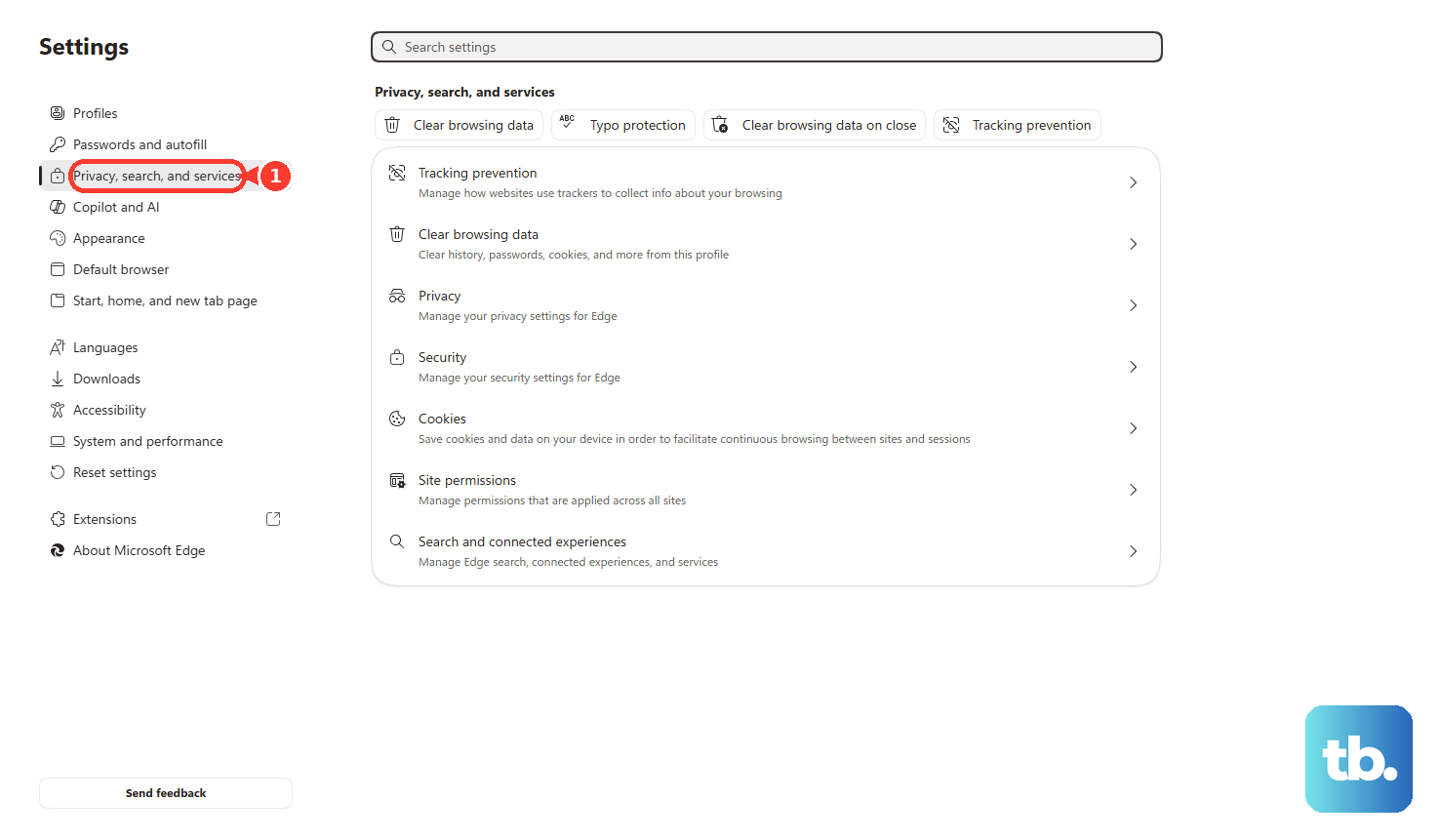This screenshot has height=840, width=1440.
Task: Click the Accessibility figure icon
Action: pyautogui.click(x=58, y=410)
